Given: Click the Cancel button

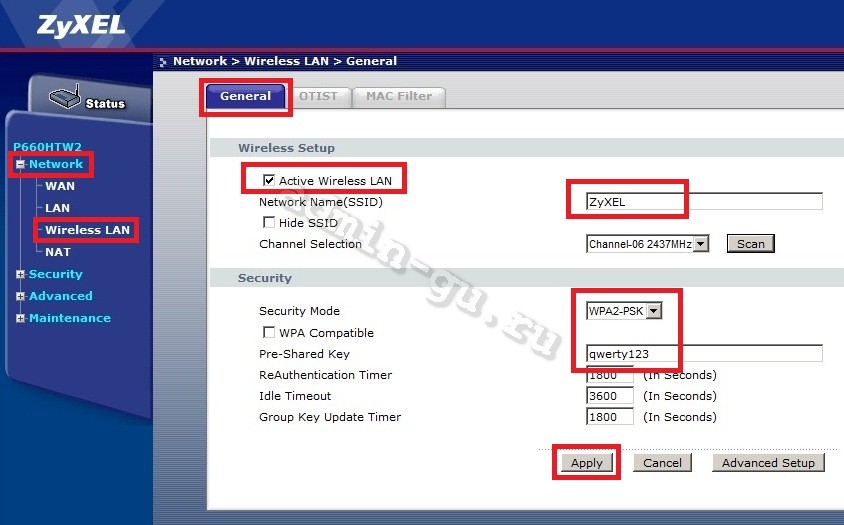Looking at the screenshot, I should (x=662, y=463).
